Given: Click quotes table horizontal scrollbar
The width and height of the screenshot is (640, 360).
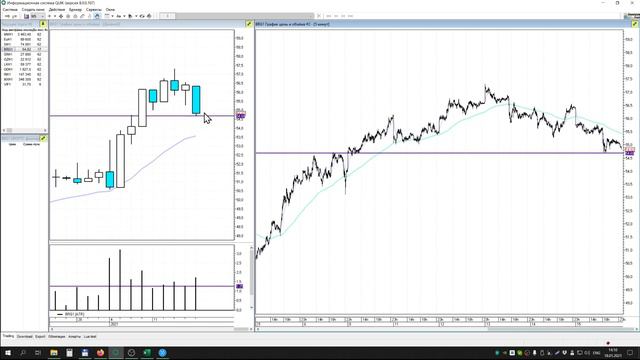Looking at the screenshot, I should click(24, 130).
